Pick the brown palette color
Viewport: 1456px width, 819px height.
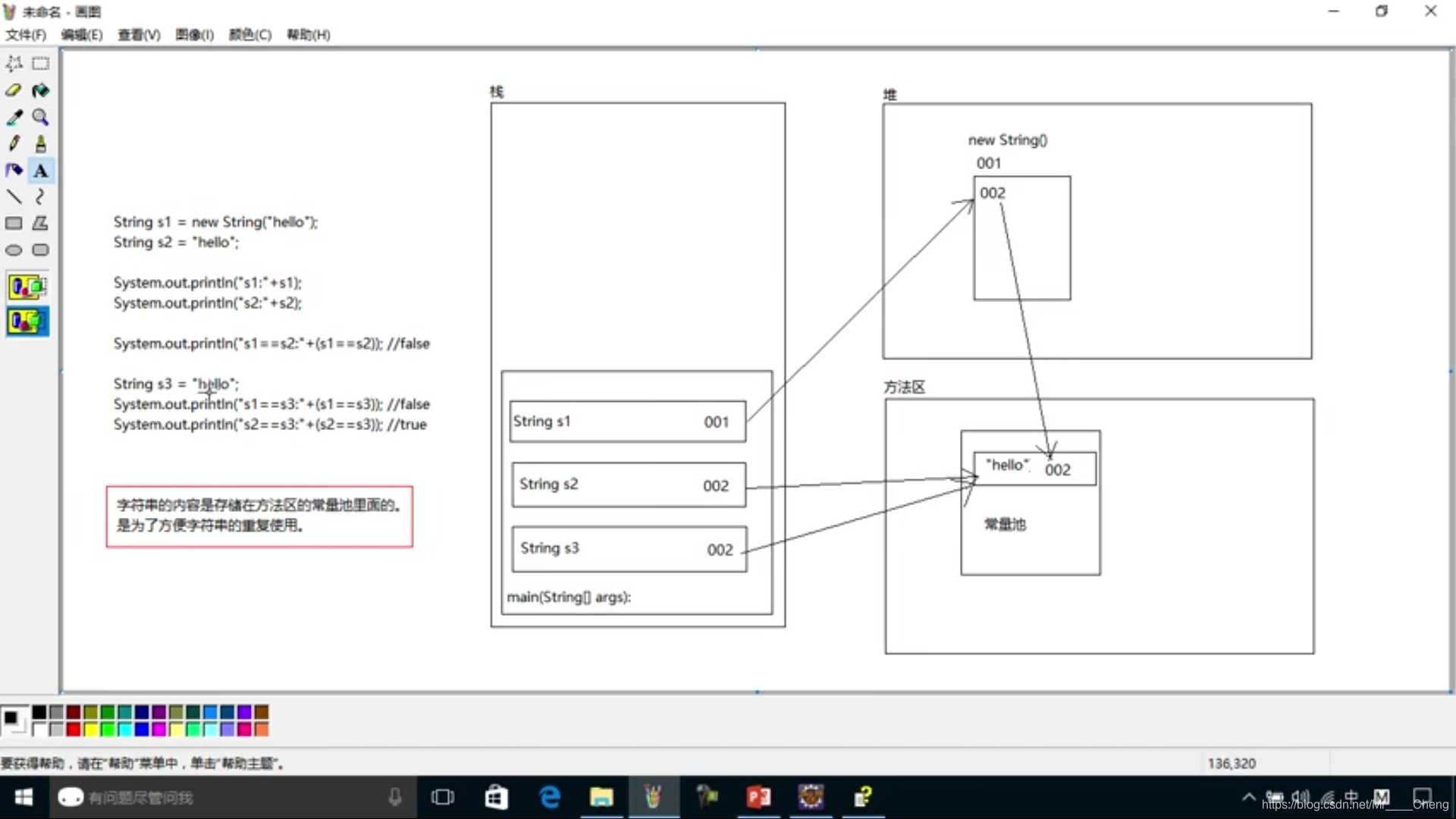[262, 711]
